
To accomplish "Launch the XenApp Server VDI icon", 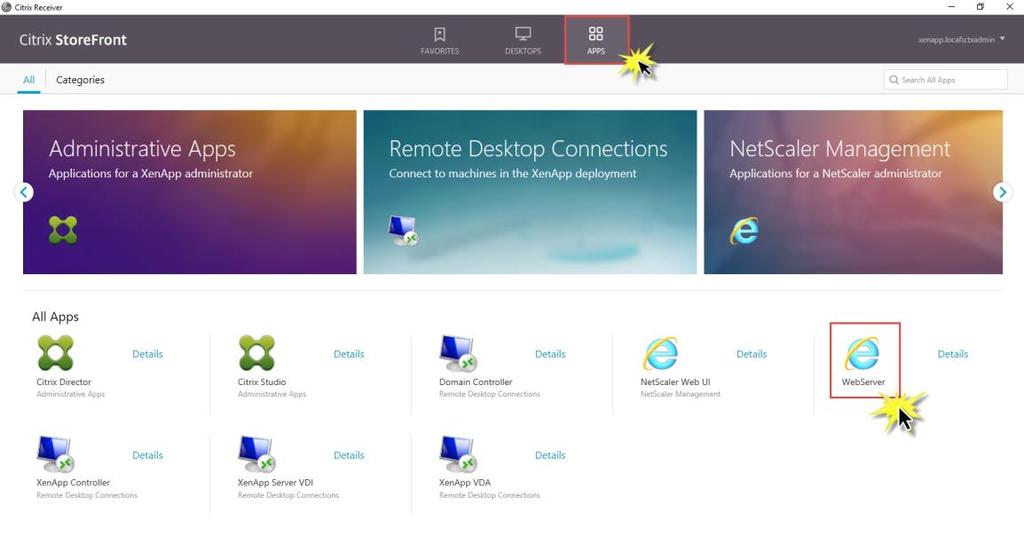I will (257, 454).
